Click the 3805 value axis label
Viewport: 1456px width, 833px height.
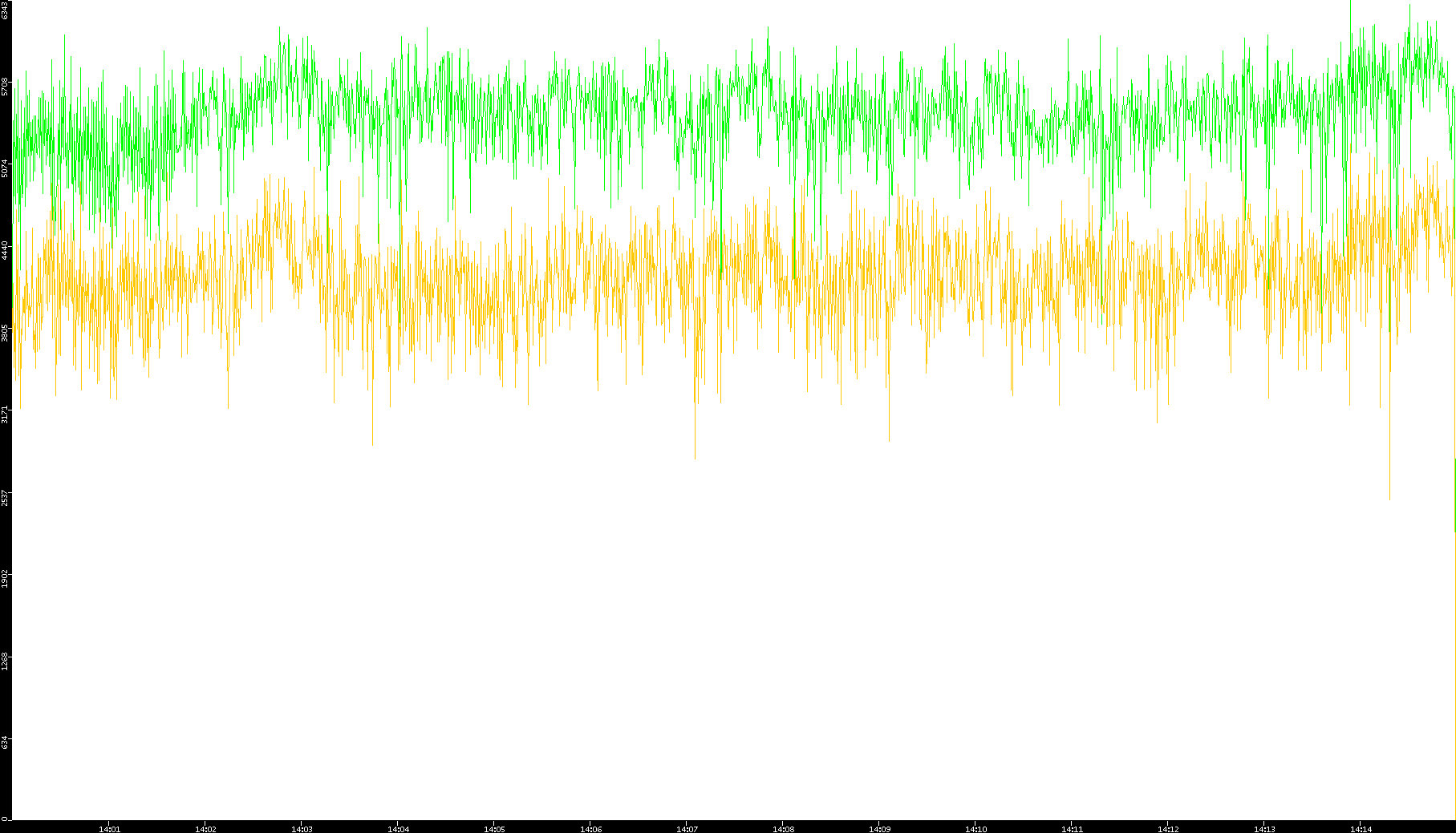[x=5, y=333]
